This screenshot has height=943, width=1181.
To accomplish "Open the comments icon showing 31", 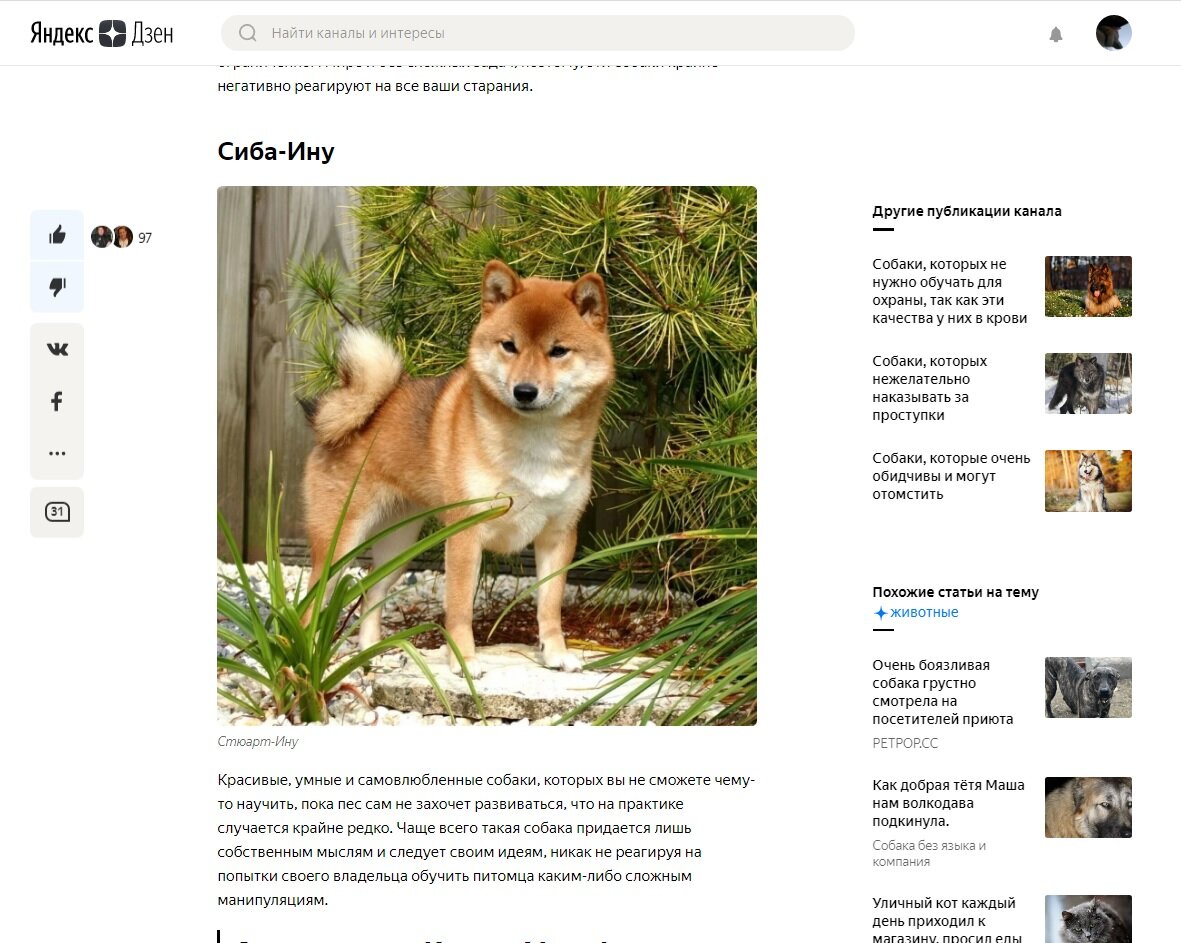I will coord(57,512).
